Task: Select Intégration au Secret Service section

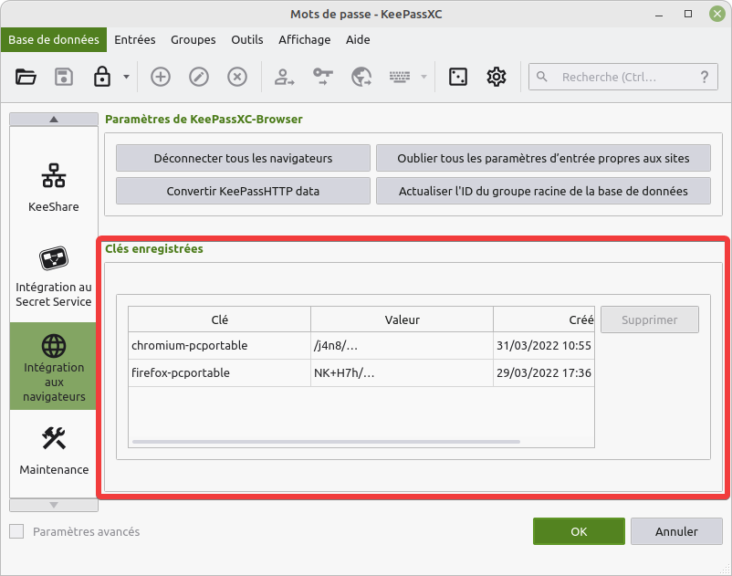Action: tap(54, 277)
